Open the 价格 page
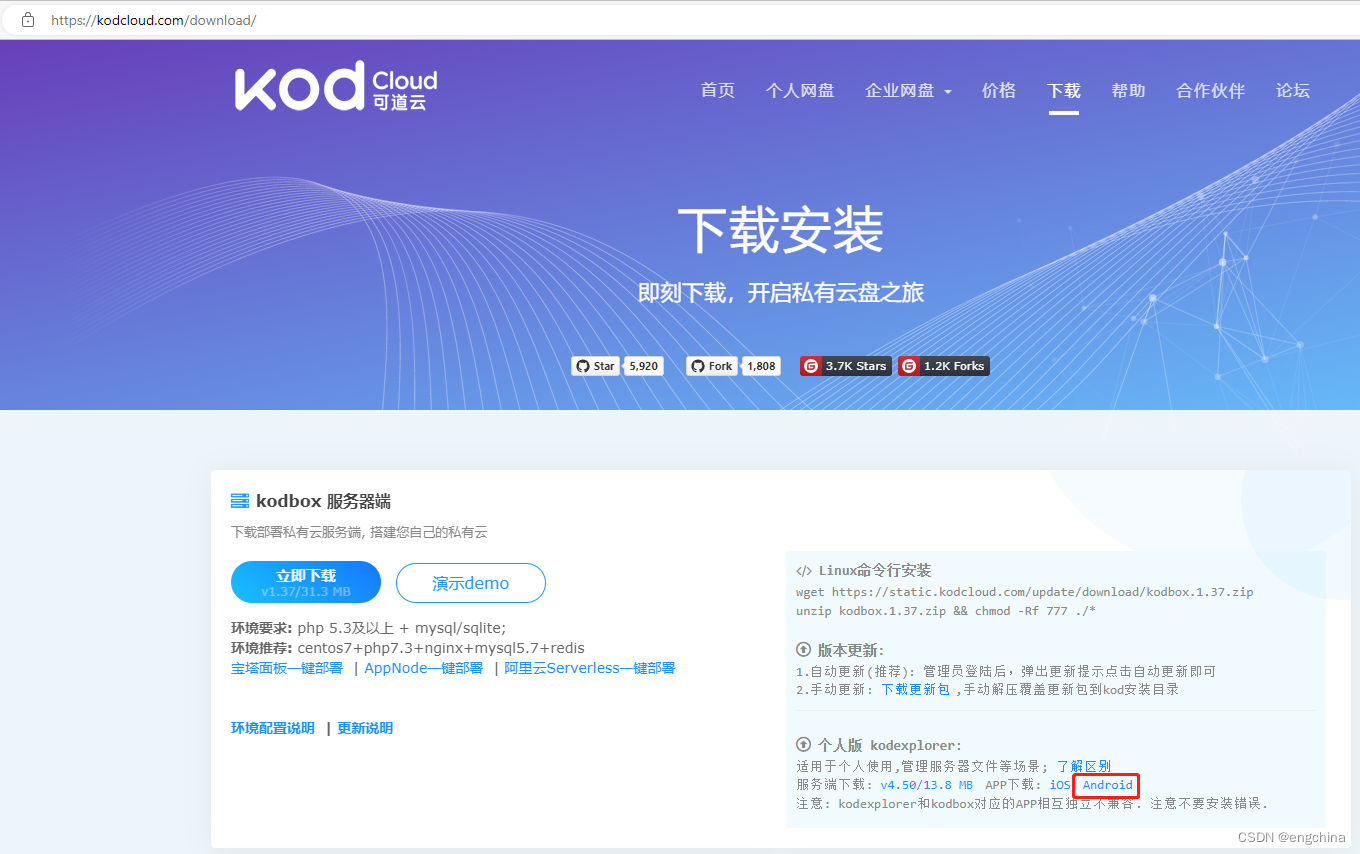The height and width of the screenshot is (854, 1360). pyautogui.click(x=999, y=90)
